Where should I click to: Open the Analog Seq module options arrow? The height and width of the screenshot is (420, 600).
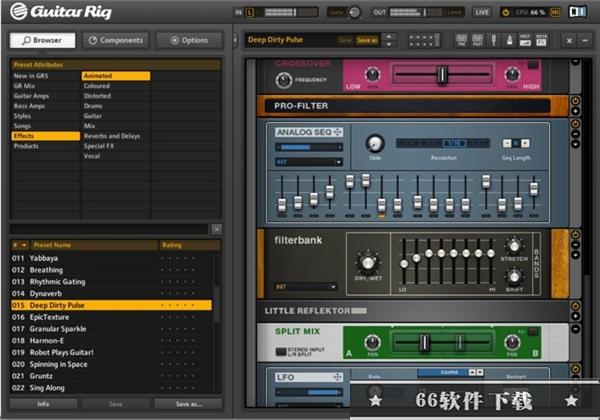(x=575, y=144)
